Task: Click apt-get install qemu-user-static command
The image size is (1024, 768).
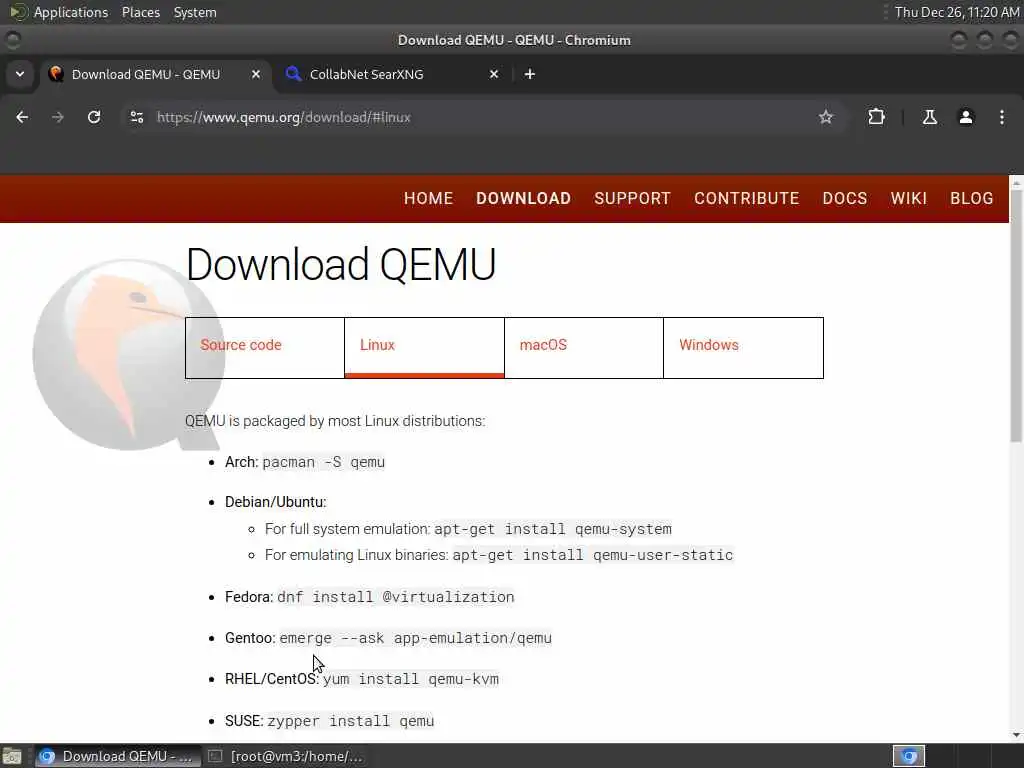Action: (593, 555)
